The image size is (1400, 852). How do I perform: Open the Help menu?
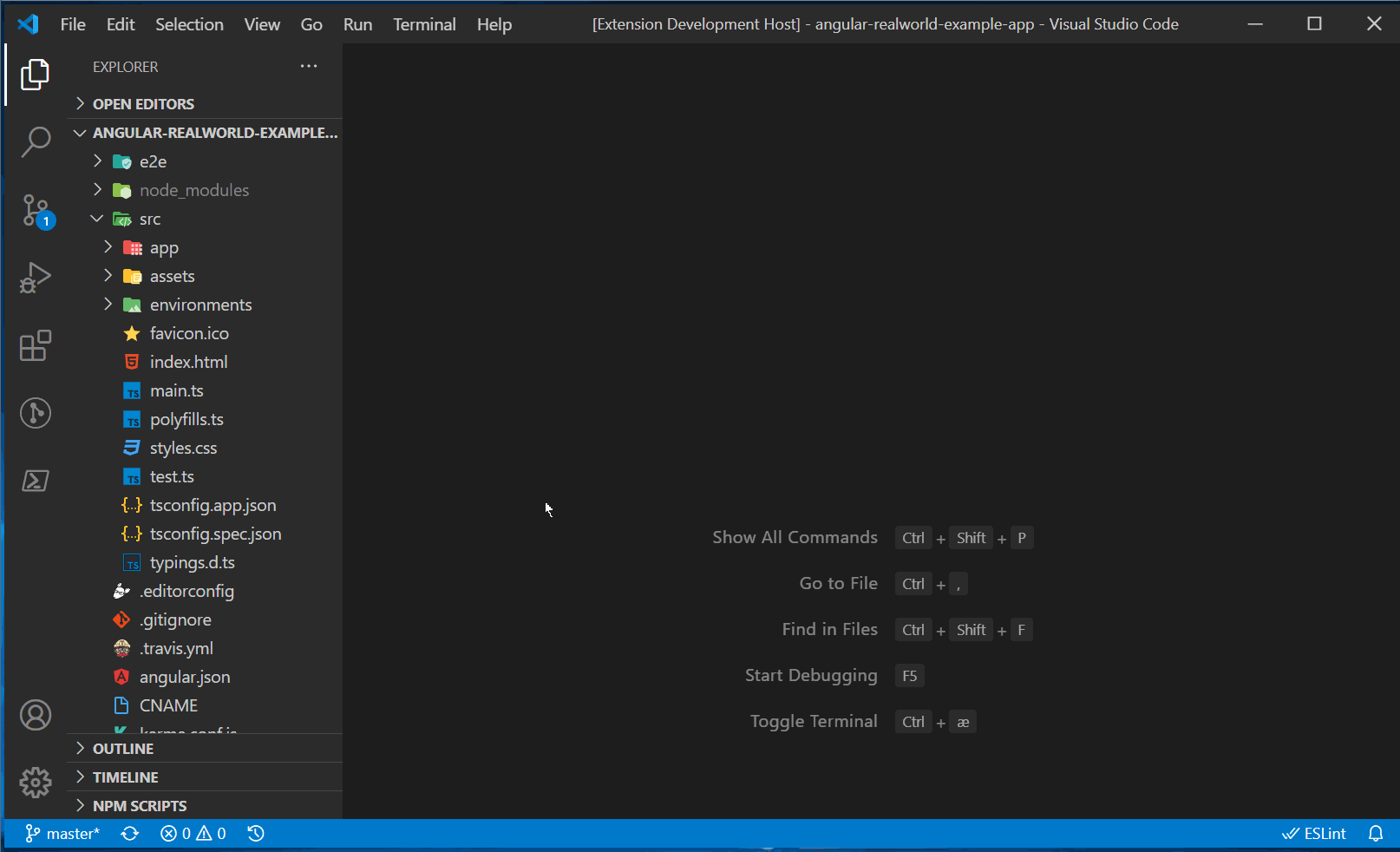pos(494,24)
